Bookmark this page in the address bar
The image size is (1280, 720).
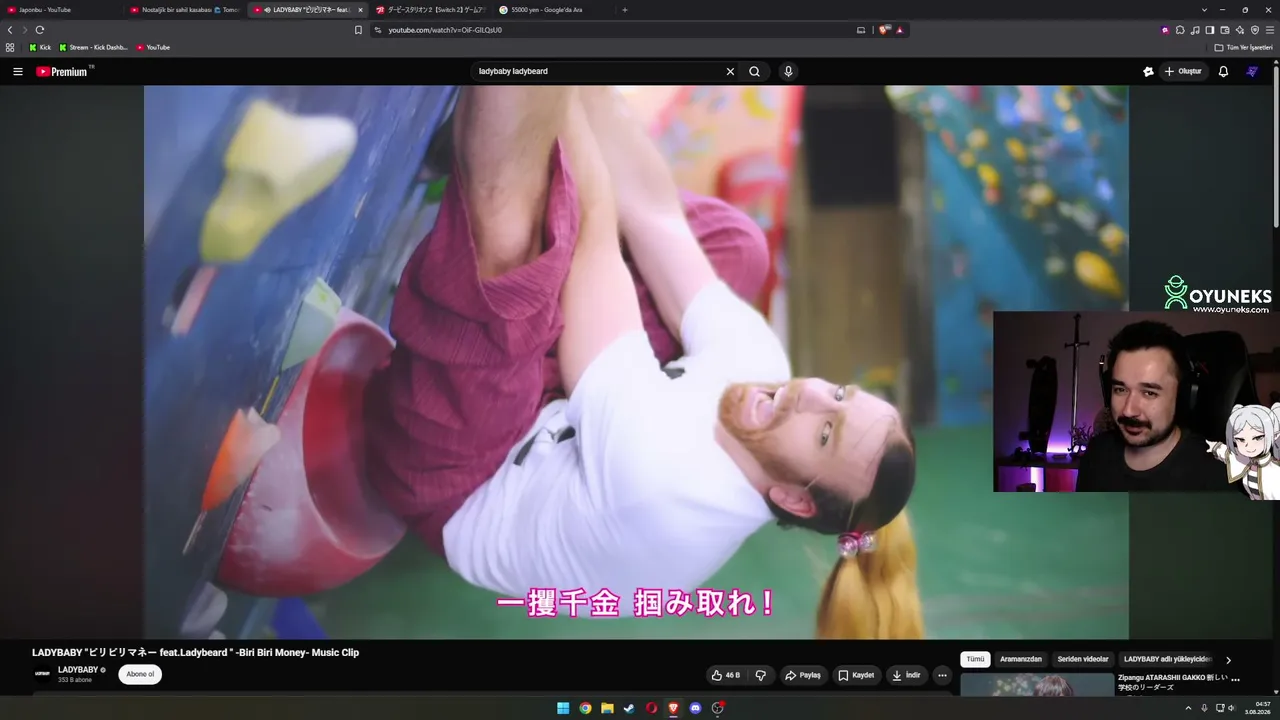(358, 30)
